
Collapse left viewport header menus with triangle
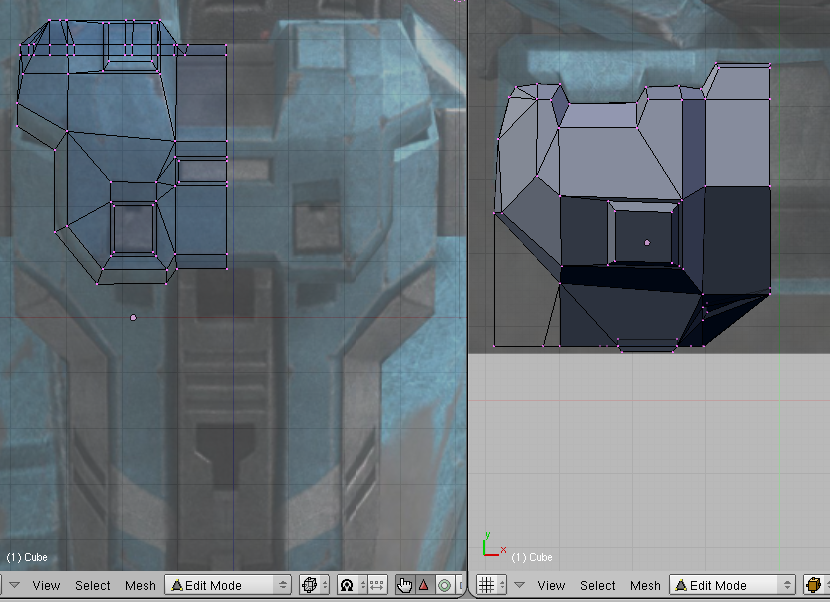(x=14, y=585)
